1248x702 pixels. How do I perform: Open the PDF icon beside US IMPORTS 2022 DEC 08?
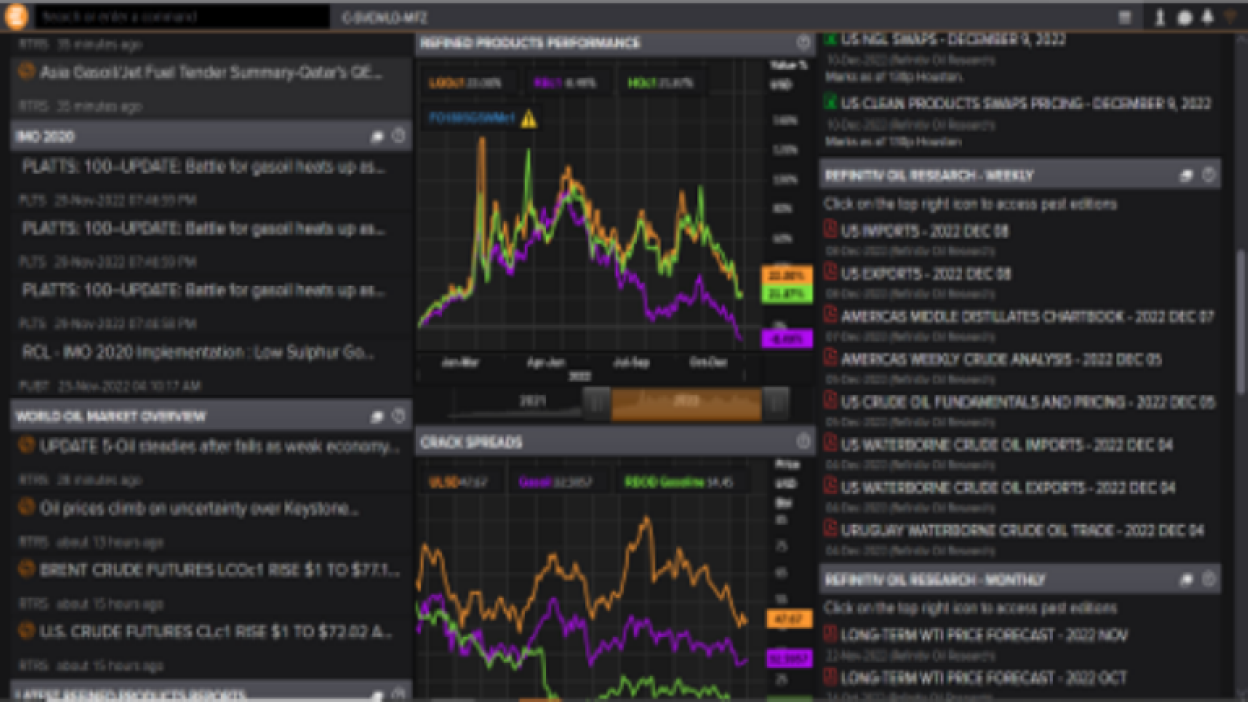click(830, 230)
